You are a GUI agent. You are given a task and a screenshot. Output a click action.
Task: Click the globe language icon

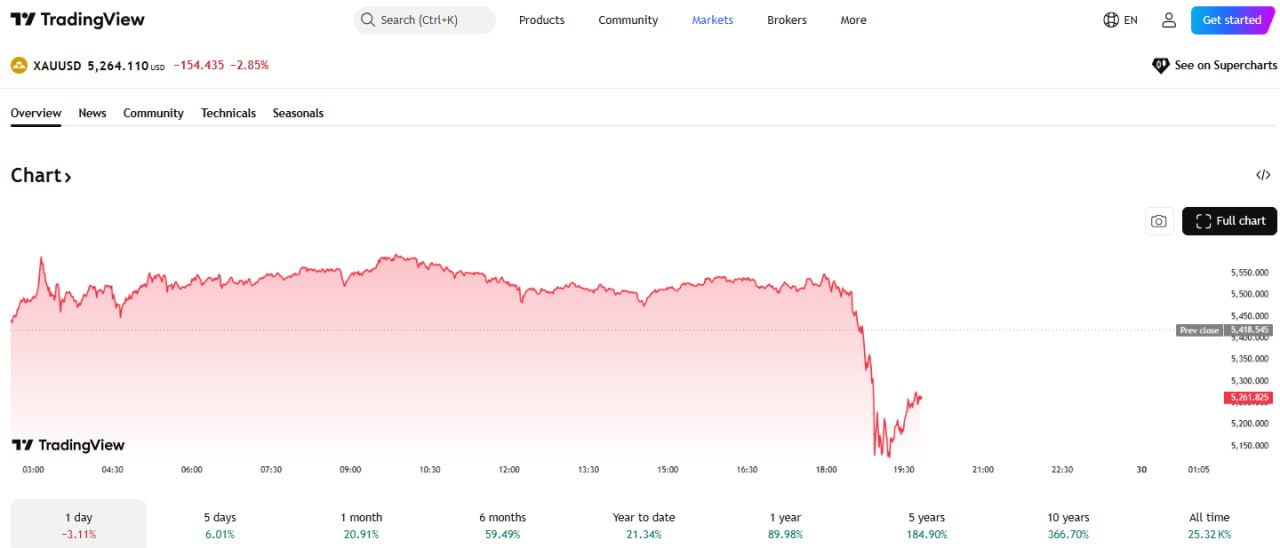pyautogui.click(x=1111, y=20)
